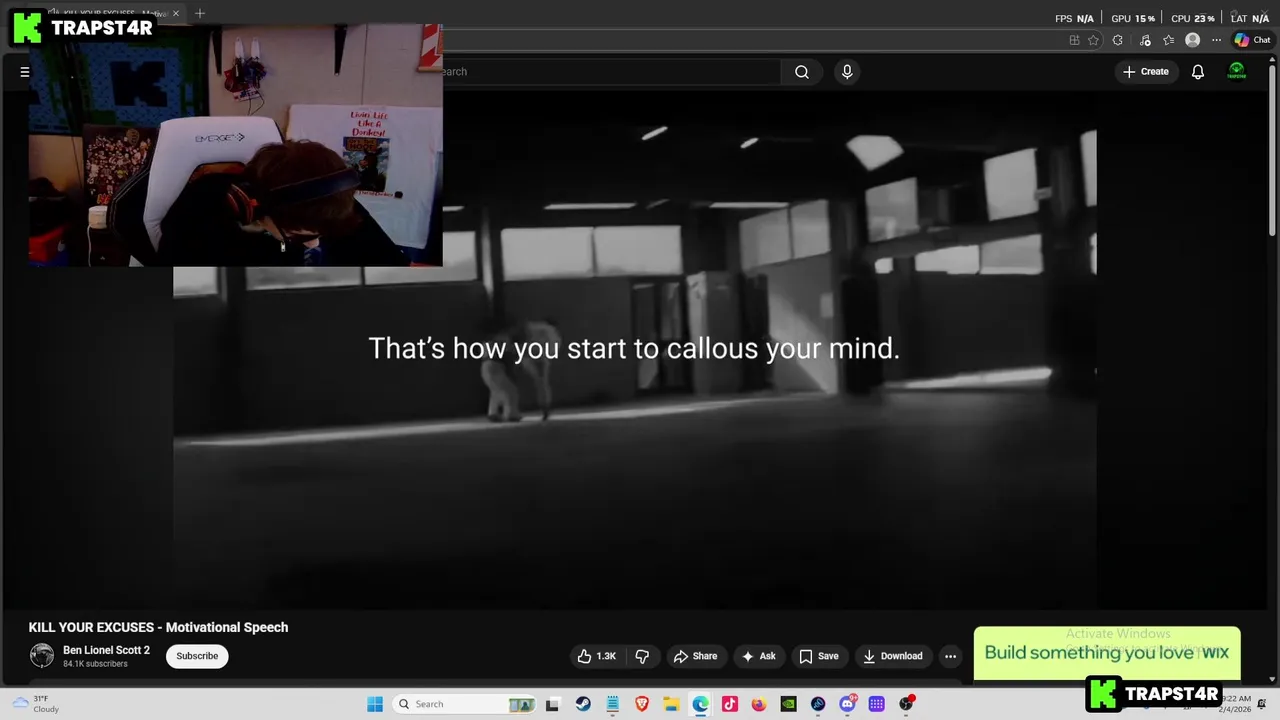Image resolution: width=1280 pixels, height=720 pixels.
Task: Open the Windows Start menu
Action: pyautogui.click(x=375, y=704)
